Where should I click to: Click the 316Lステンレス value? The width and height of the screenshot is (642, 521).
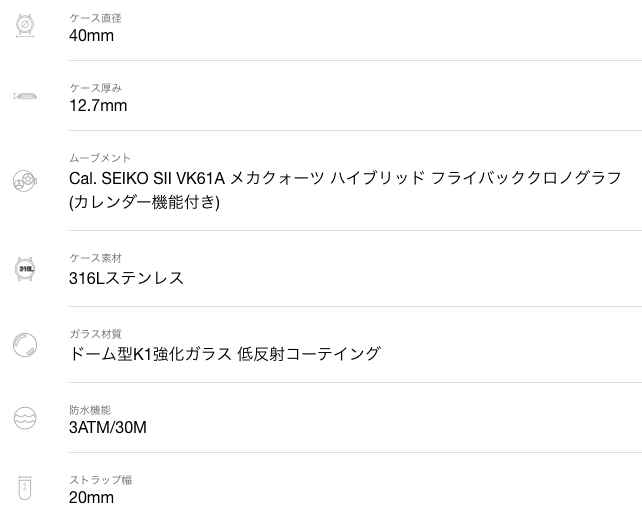pos(126,278)
